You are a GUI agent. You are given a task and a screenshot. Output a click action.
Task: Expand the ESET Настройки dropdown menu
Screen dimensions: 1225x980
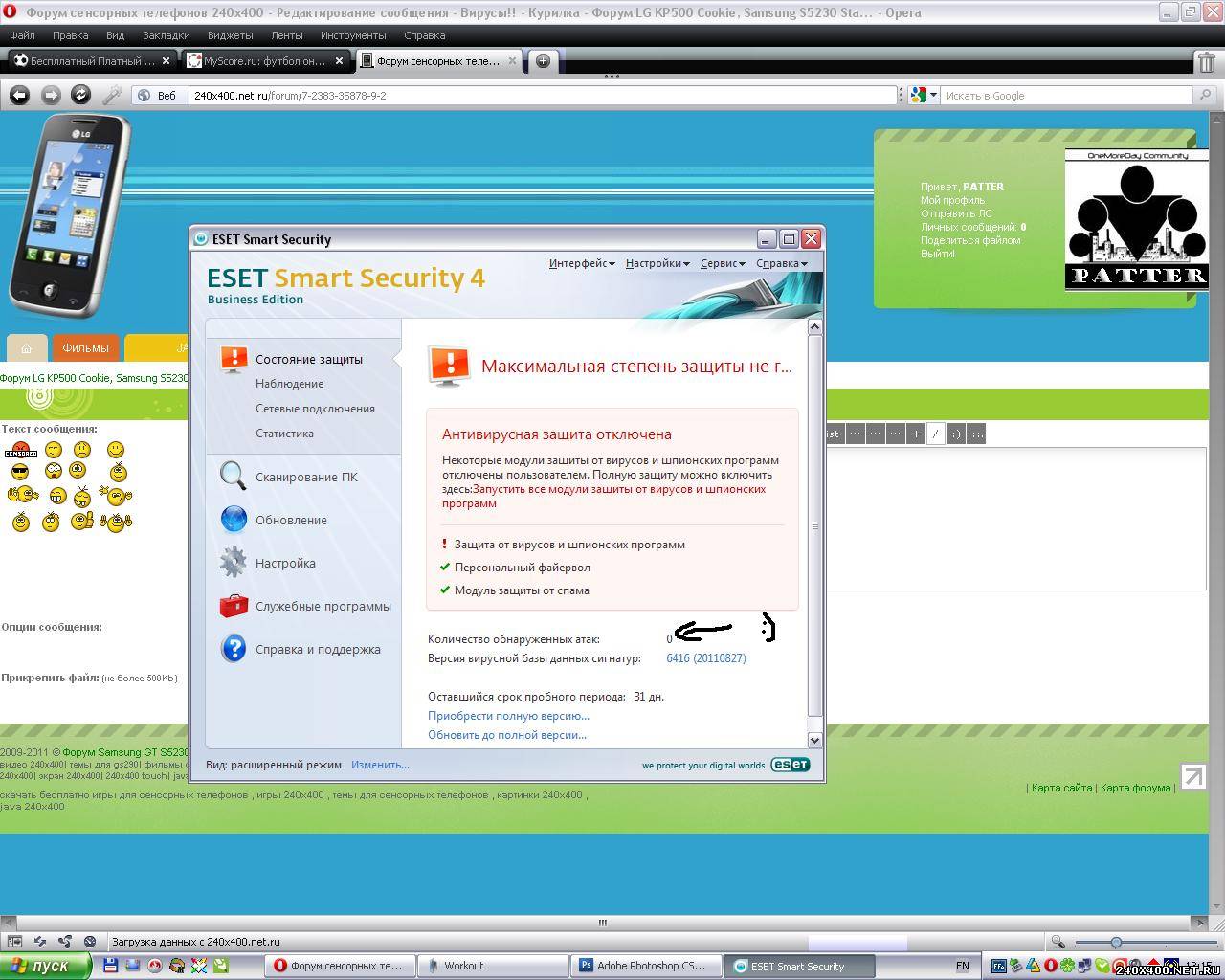[x=657, y=263]
